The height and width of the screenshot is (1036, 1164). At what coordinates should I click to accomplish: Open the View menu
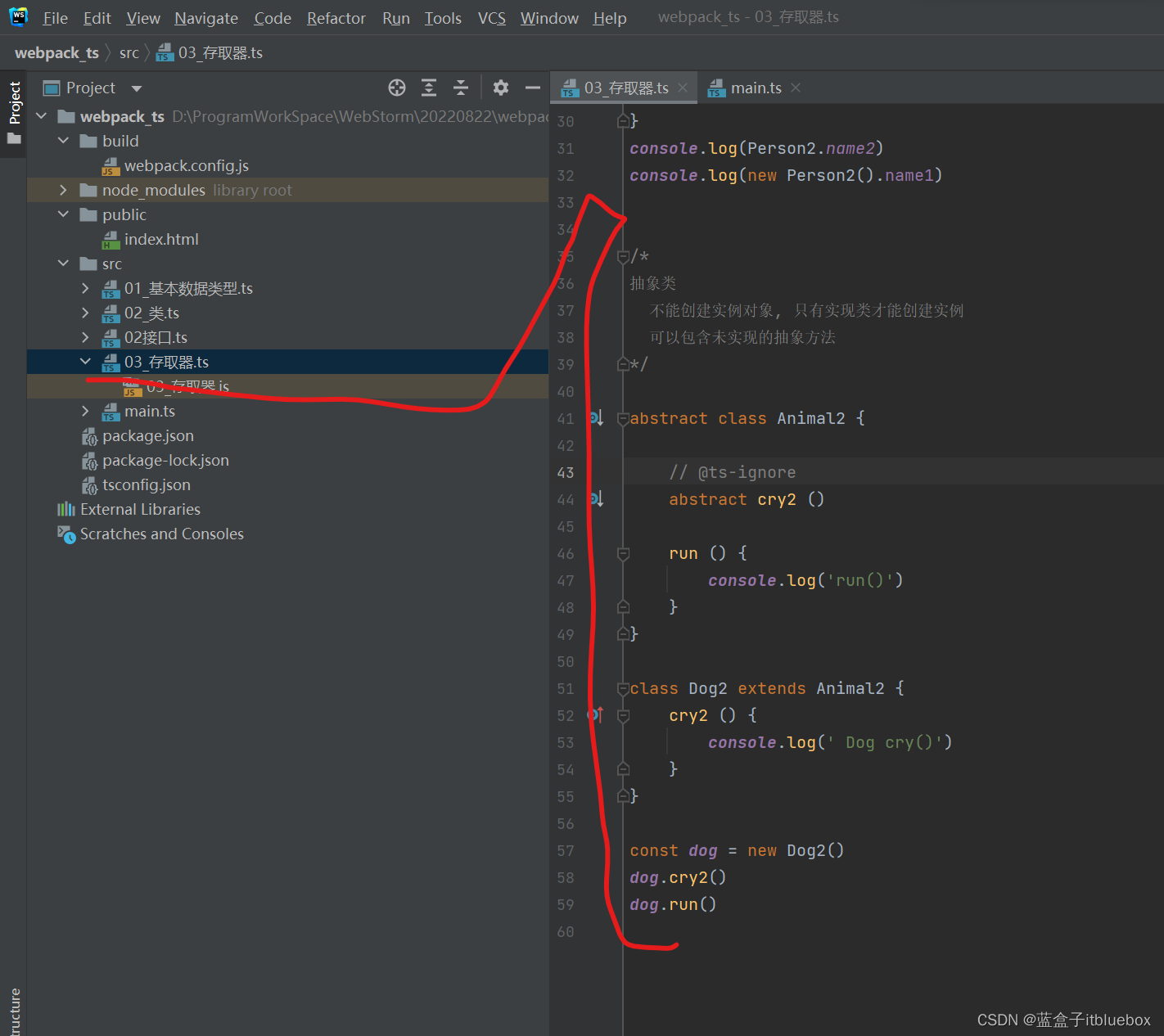[x=143, y=18]
